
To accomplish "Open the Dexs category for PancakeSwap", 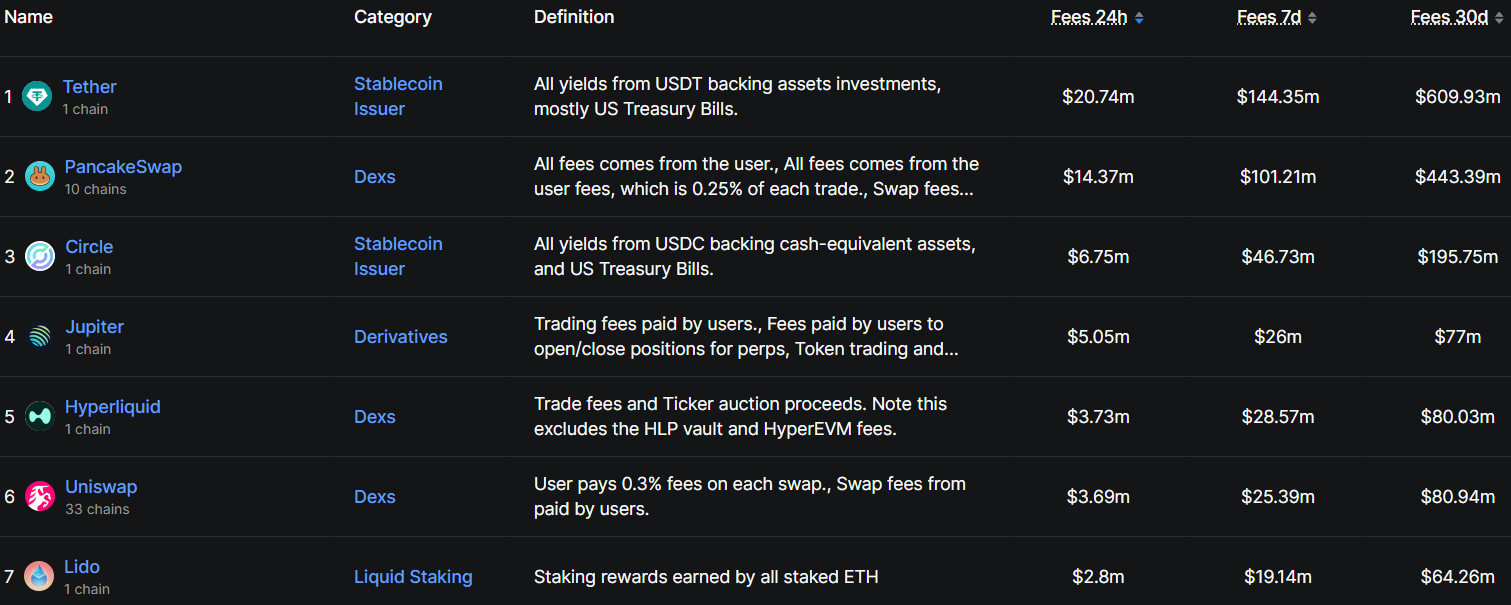I will click(375, 177).
